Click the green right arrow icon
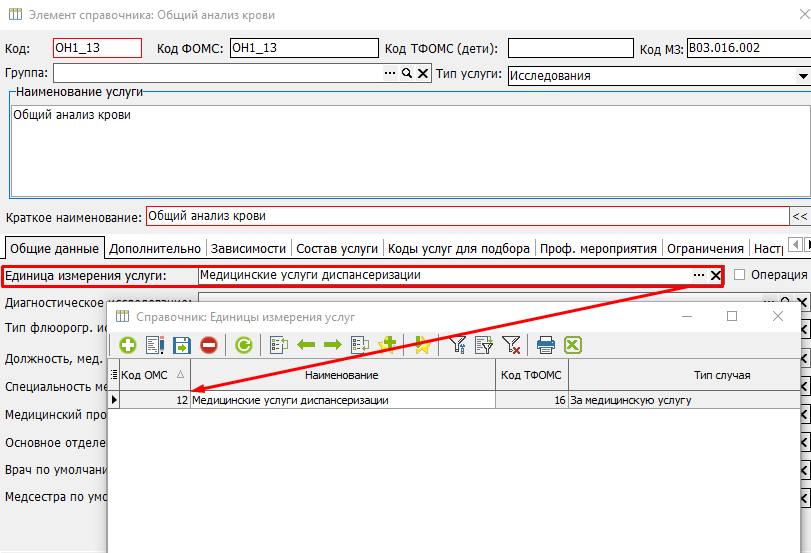The width and height of the screenshot is (811, 553). (332, 345)
